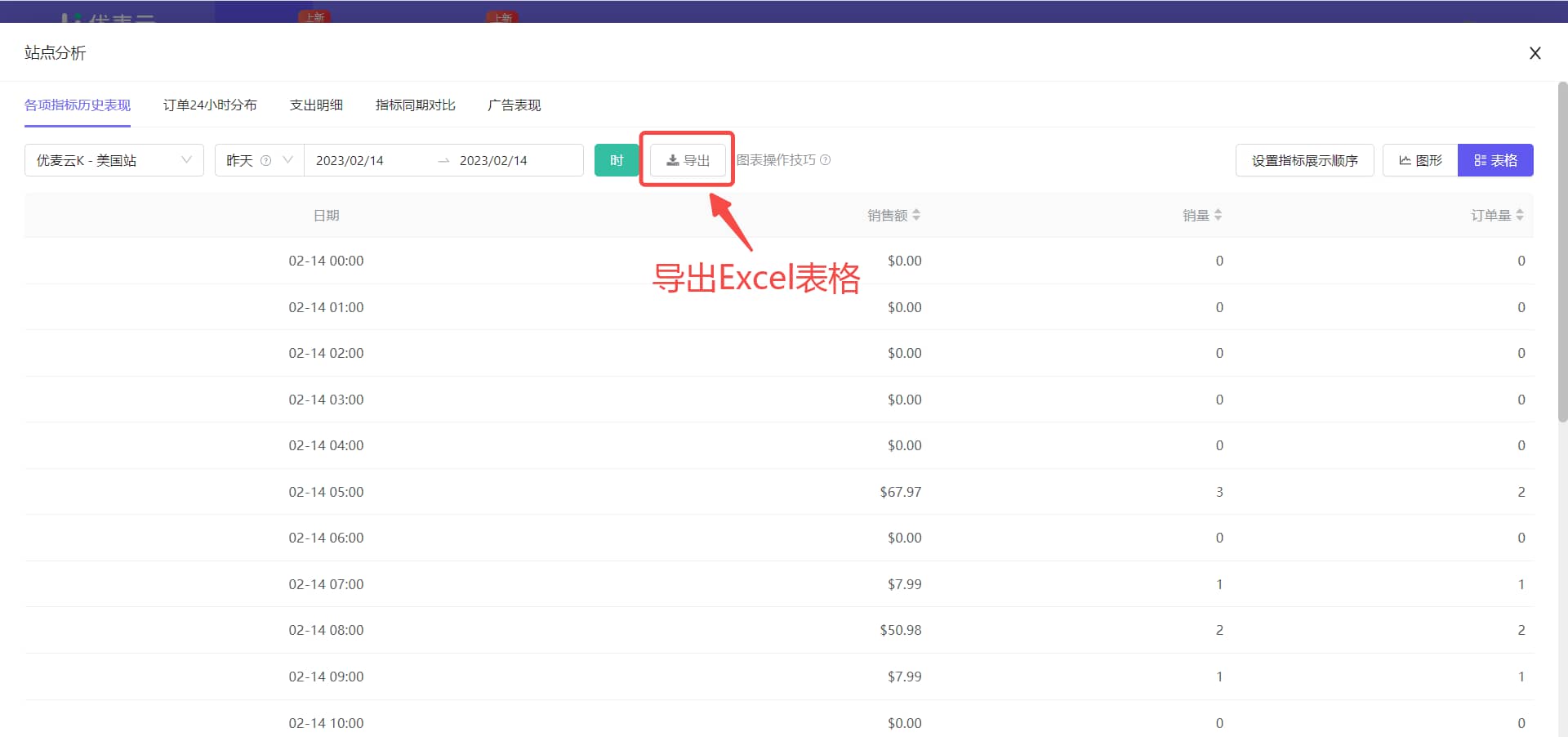Click the 导出 export button
Screen dimensions: 1568x737
tap(688, 160)
